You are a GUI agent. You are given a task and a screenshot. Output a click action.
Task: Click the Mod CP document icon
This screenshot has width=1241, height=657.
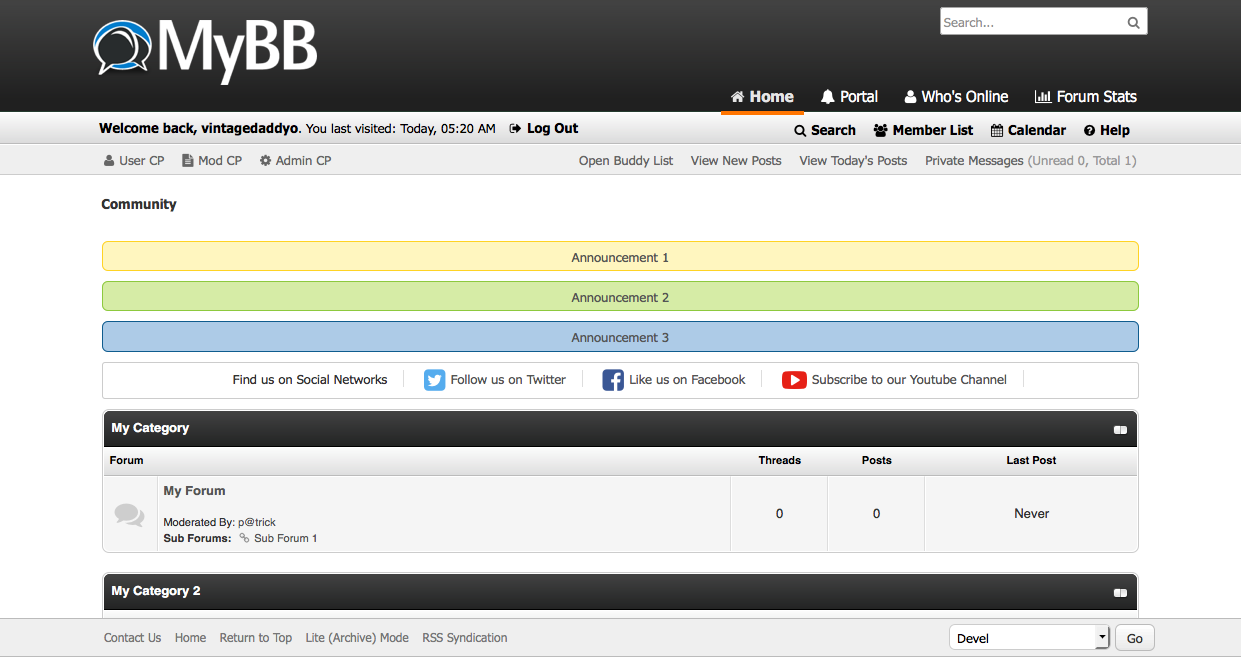[188, 161]
